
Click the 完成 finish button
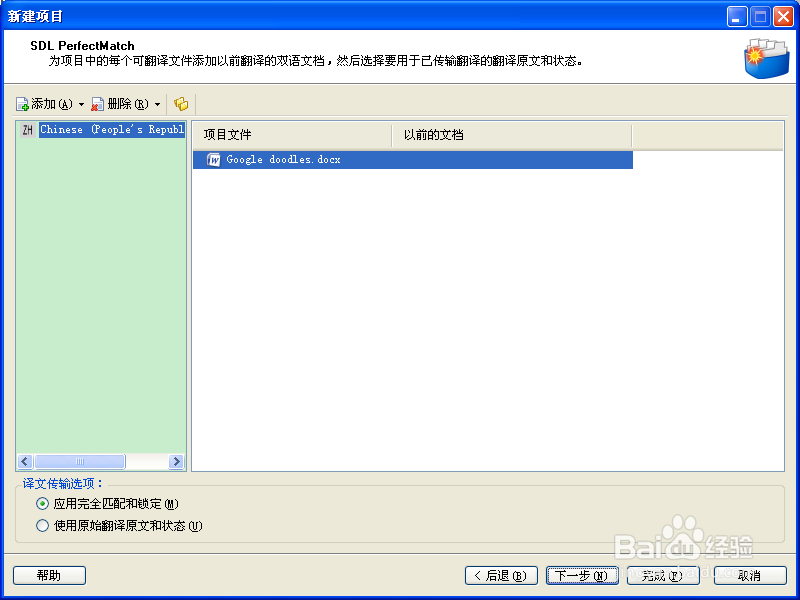point(663,576)
